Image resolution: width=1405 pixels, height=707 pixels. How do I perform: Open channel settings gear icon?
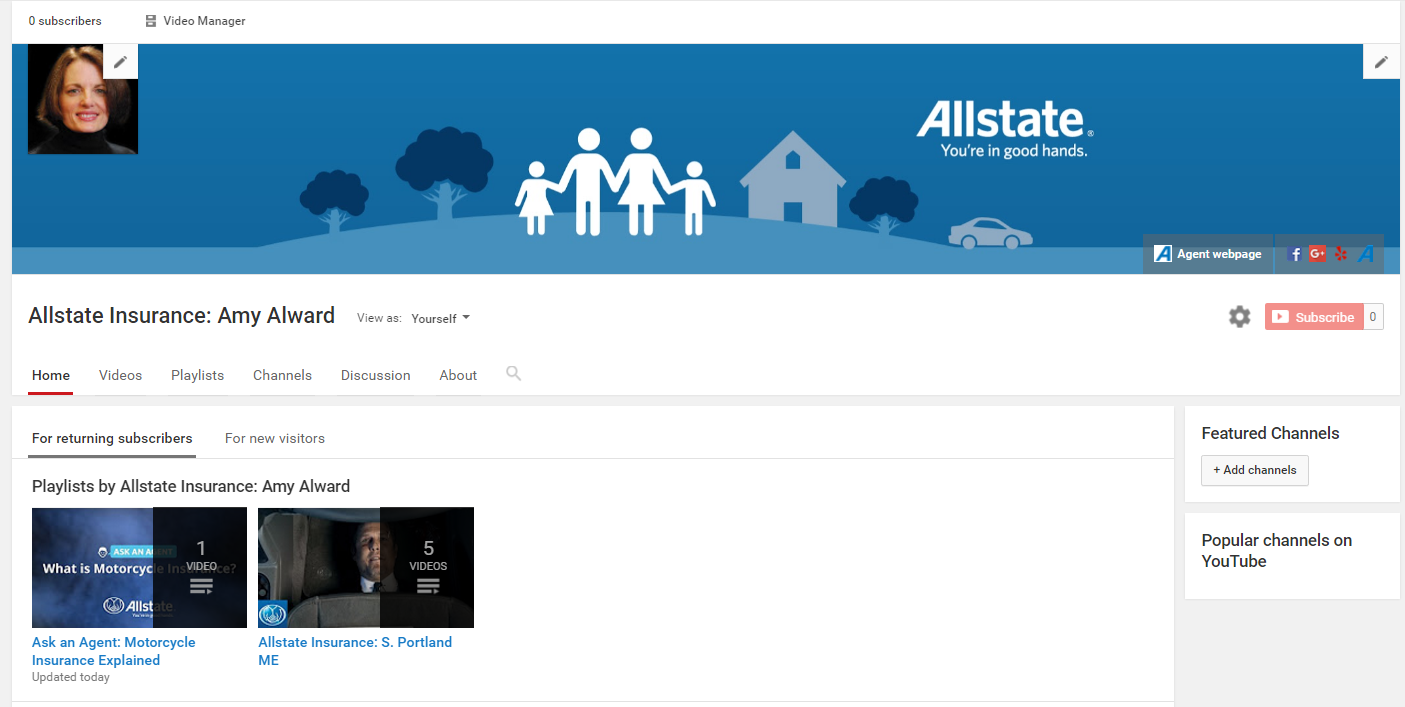point(1240,317)
